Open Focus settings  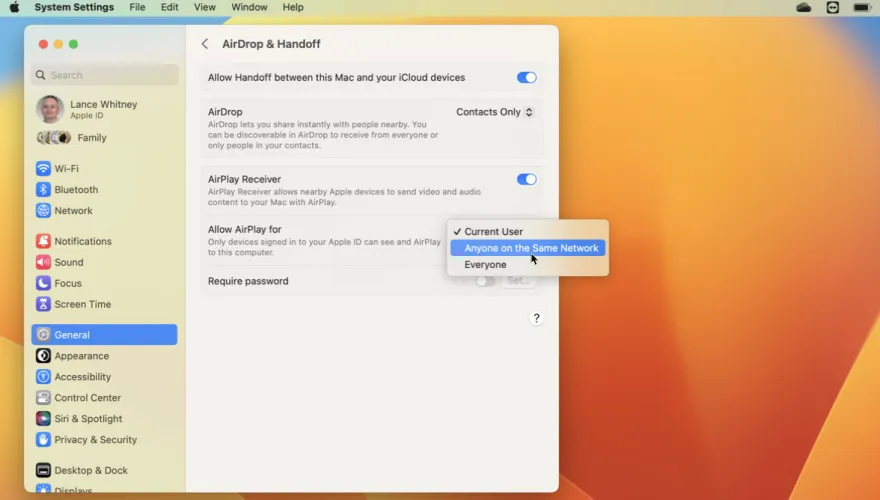pyautogui.click(x=68, y=283)
